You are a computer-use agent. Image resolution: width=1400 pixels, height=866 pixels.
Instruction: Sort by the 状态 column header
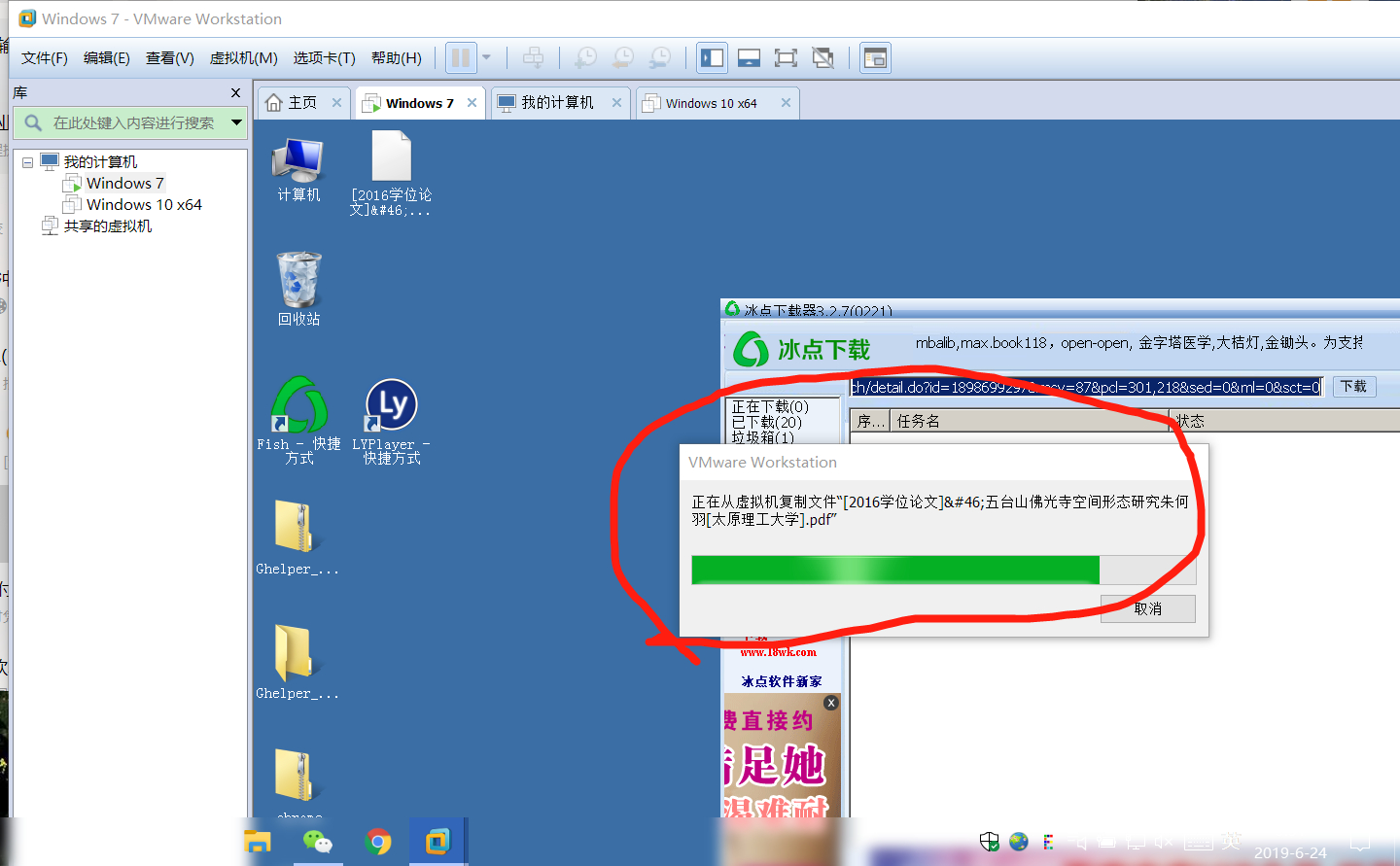click(1284, 421)
